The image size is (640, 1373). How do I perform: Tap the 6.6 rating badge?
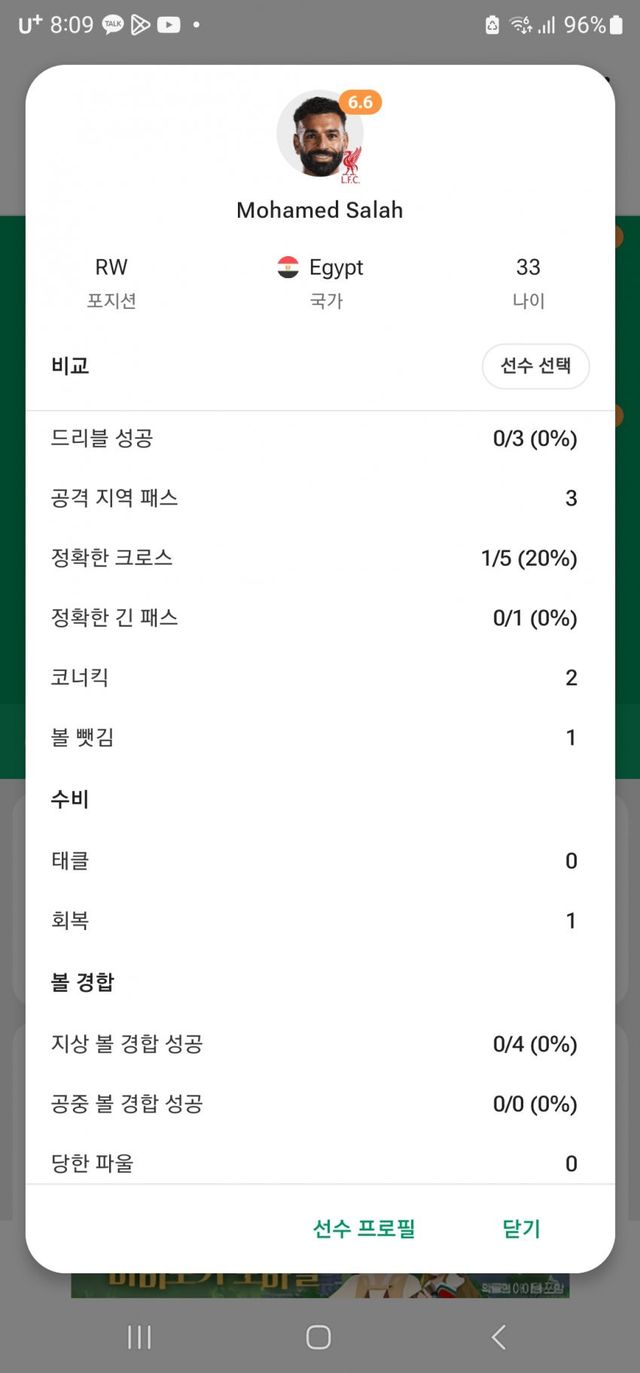(360, 103)
